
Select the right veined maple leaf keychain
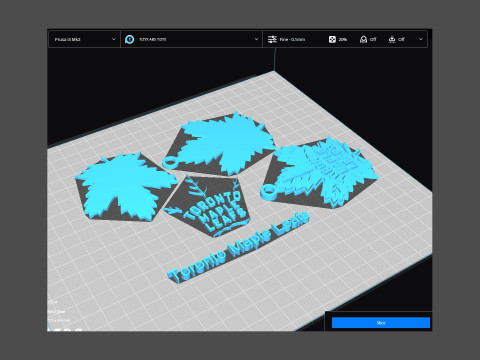point(320,173)
